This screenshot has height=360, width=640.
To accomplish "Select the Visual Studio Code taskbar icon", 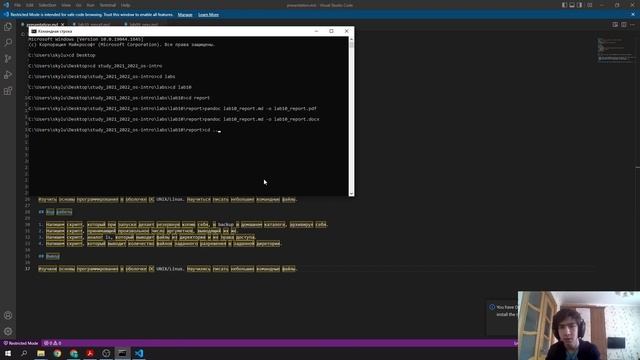I will tap(139, 353).
